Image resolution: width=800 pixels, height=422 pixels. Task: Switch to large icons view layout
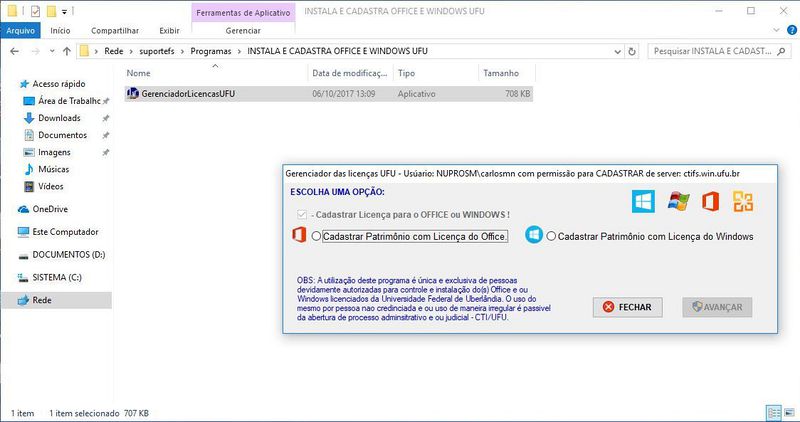click(x=789, y=412)
